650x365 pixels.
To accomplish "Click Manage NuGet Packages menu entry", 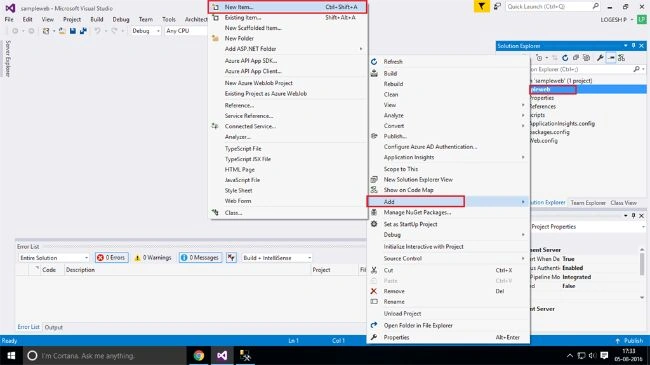I will click(448, 212).
